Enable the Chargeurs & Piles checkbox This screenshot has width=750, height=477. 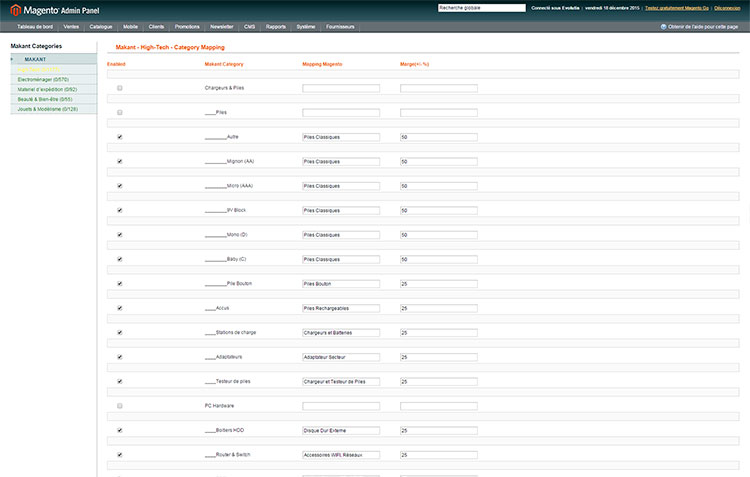tap(120, 88)
